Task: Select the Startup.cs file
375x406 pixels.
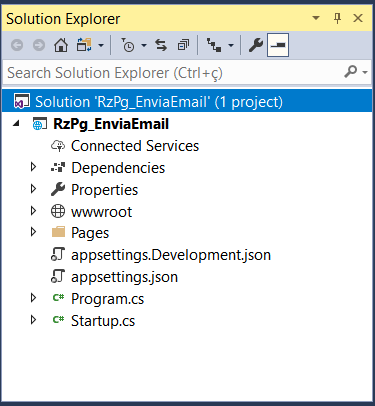Action: 103,321
